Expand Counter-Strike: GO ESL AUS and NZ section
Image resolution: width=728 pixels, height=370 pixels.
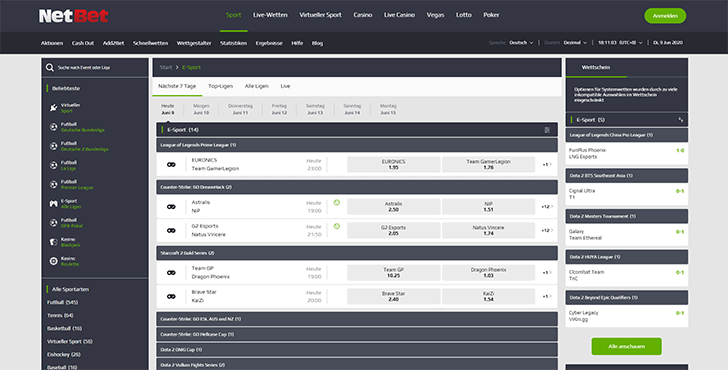(x=357, y=319)
